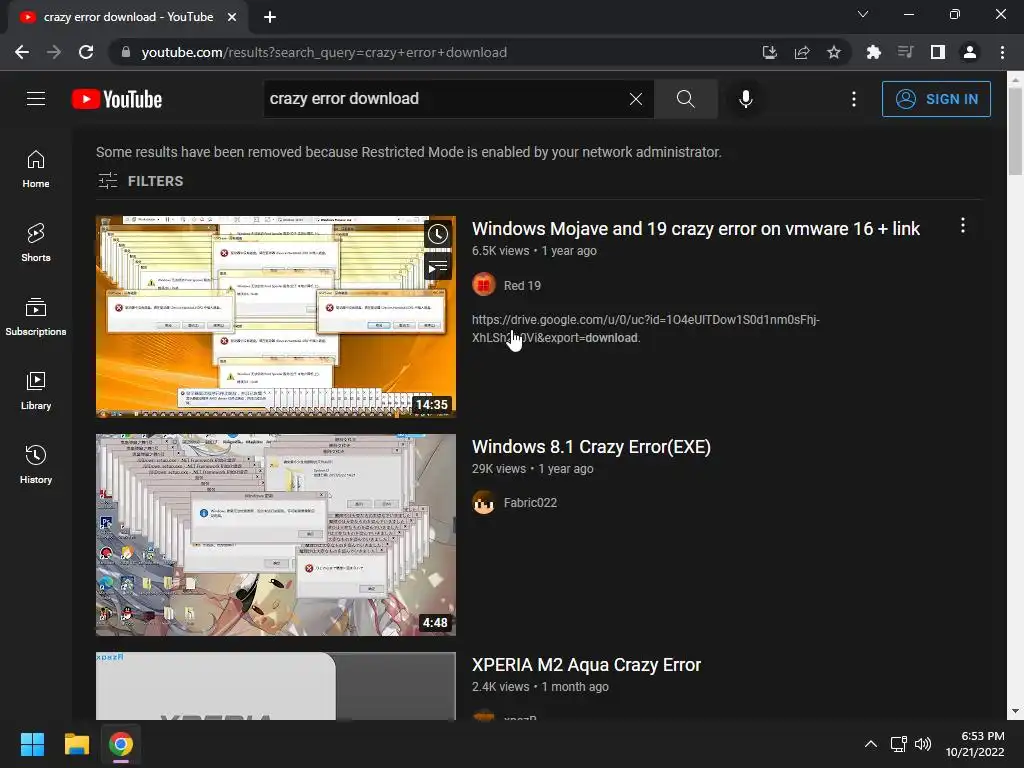Click the page vertical scrollbar thumb
Image resolution: width=1024 pixels, height=768 pixels.
(1015, 131)
